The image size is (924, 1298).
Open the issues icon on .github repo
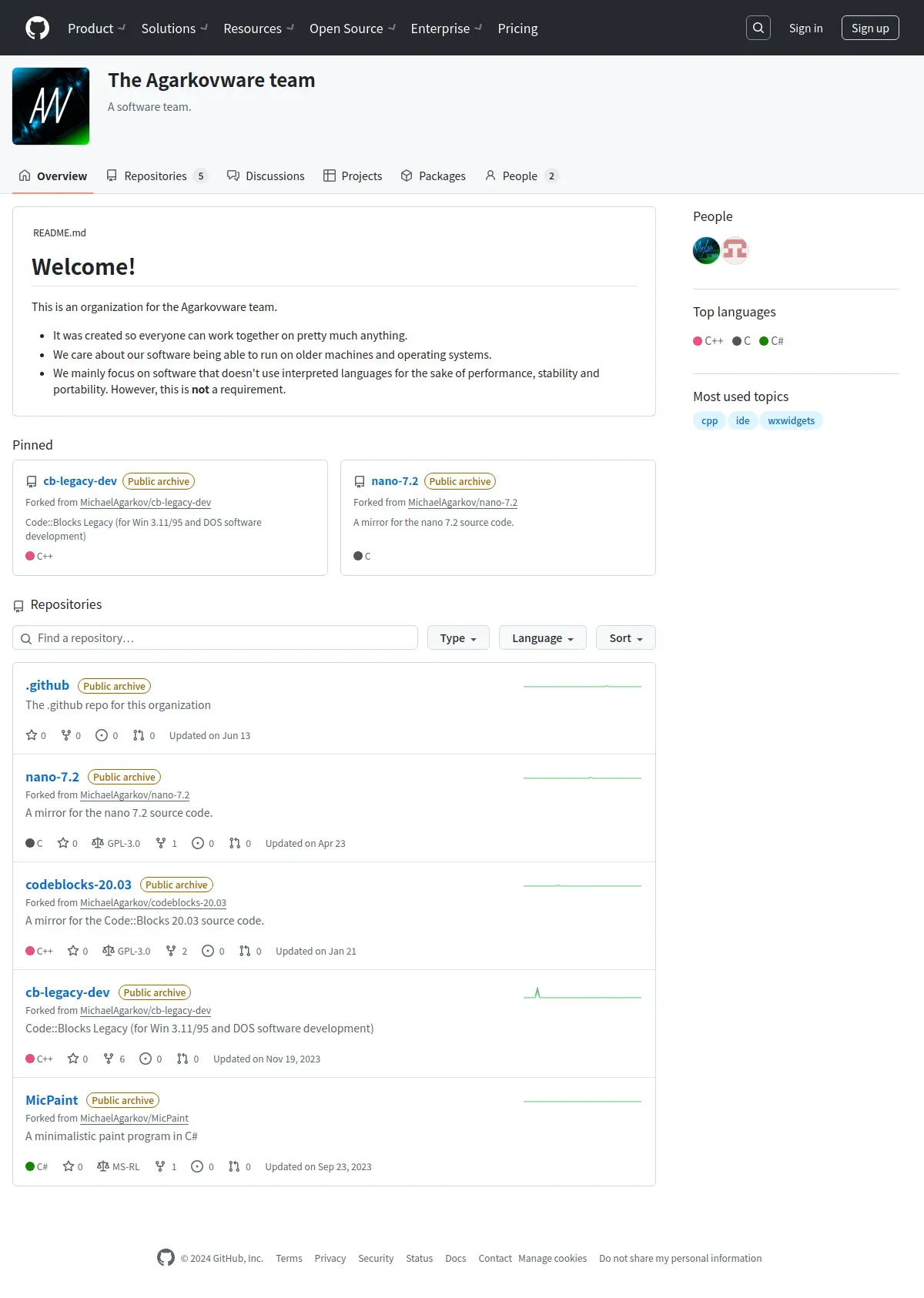click(x=102, y=735)
